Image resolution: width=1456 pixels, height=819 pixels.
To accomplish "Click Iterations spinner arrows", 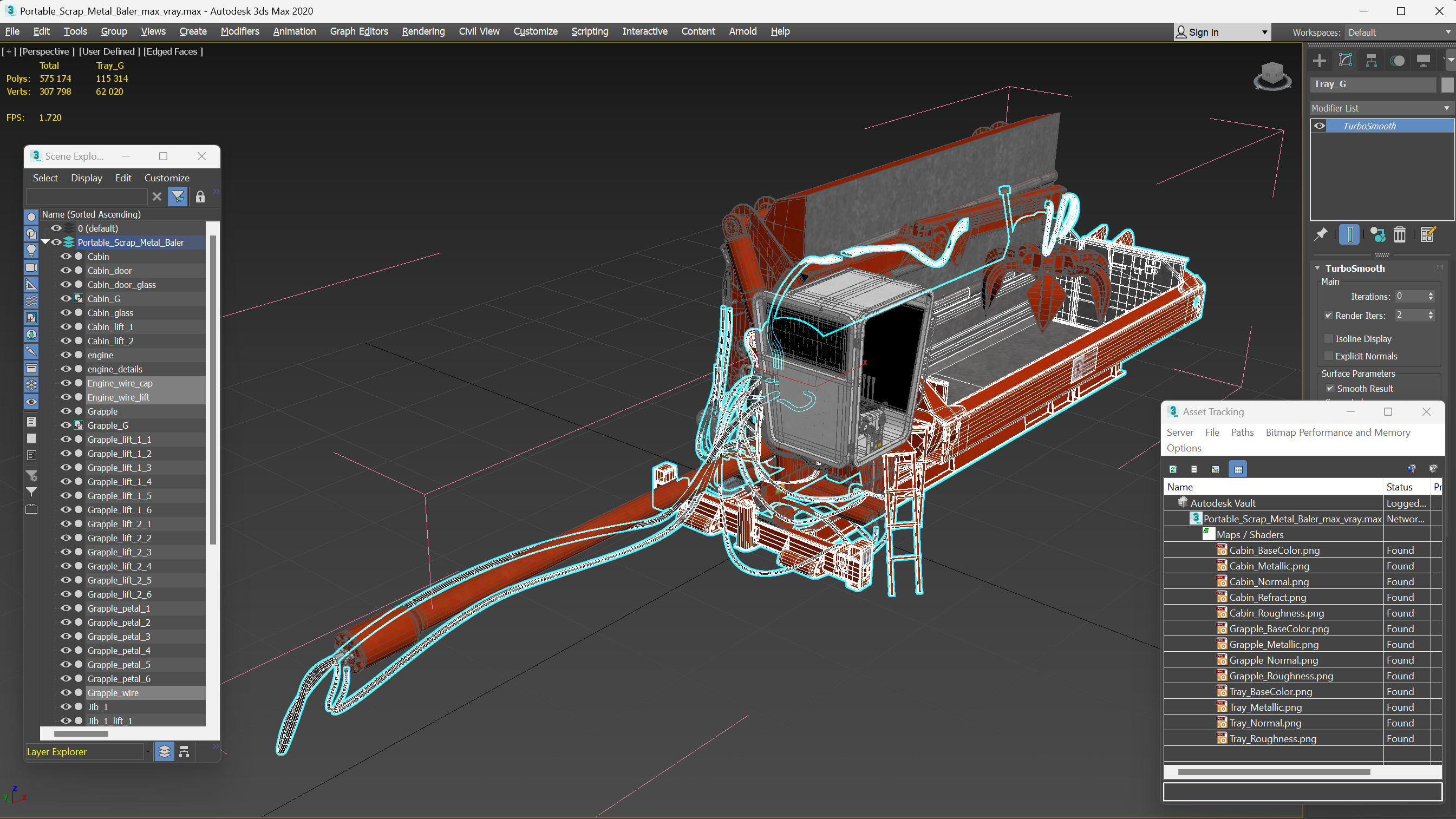I will (x=1431, y=297).
